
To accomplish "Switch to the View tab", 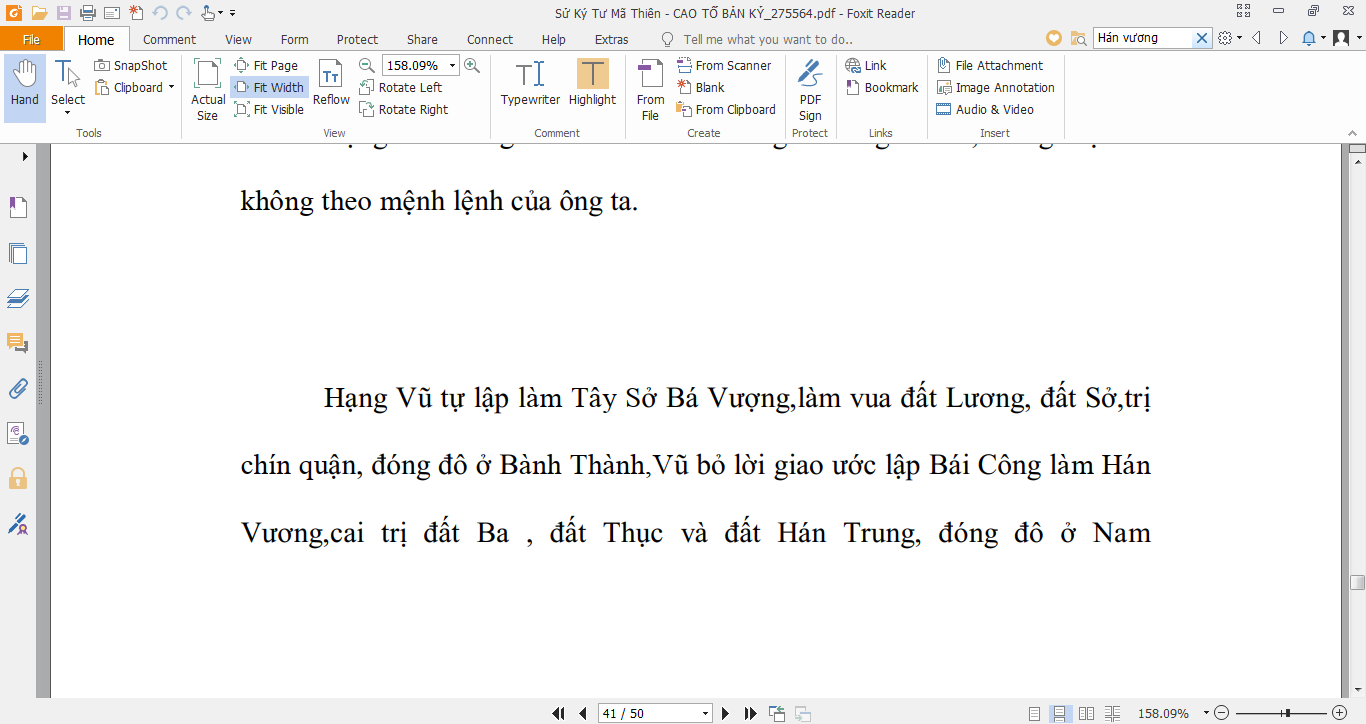I will tap(238, 39).
